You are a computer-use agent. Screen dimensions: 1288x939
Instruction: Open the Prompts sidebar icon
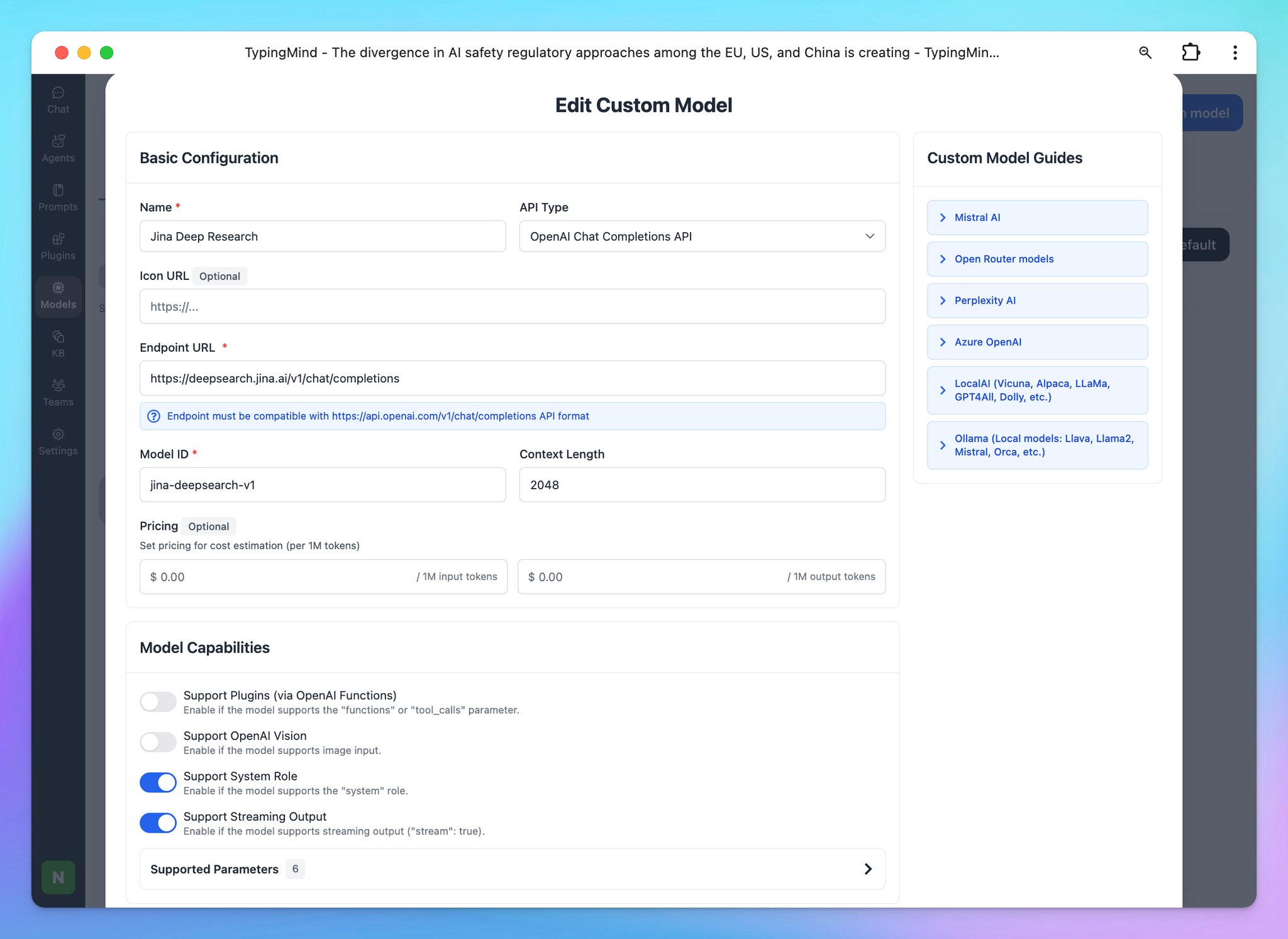pyautogui.click(x=58, y=197)
